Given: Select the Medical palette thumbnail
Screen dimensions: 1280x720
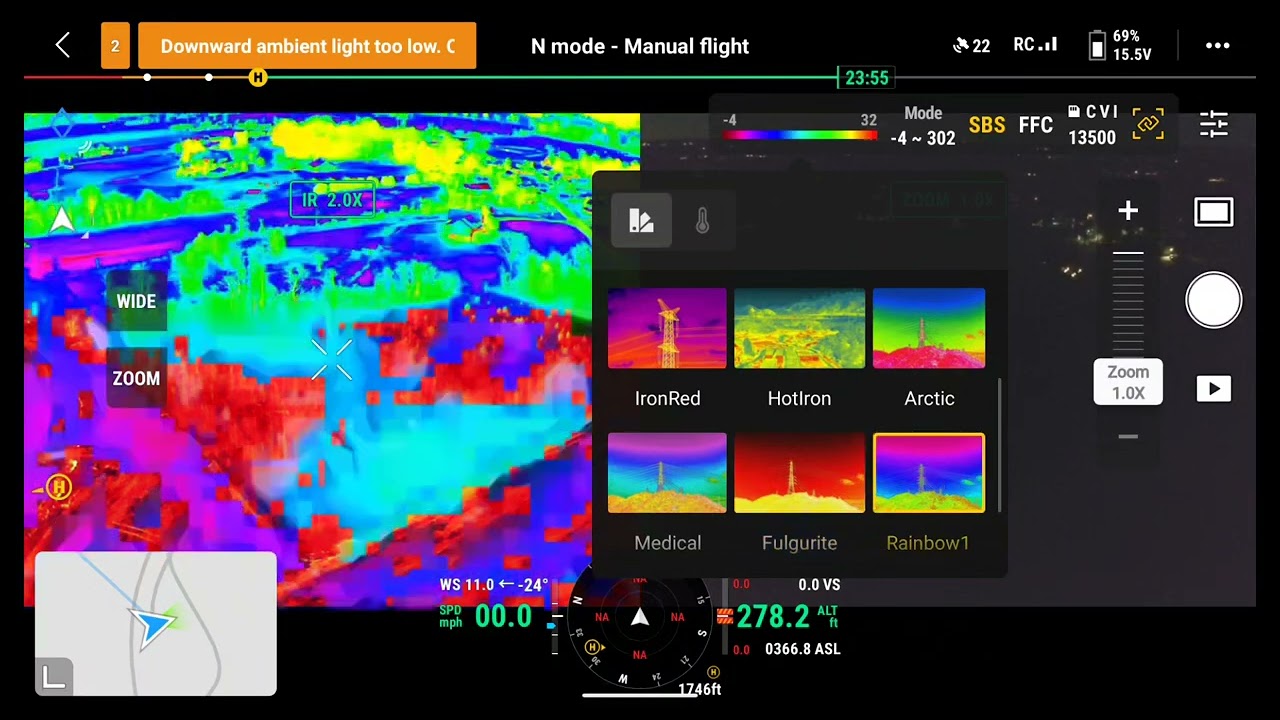Looking at the screenshot, I should point(667,473).
